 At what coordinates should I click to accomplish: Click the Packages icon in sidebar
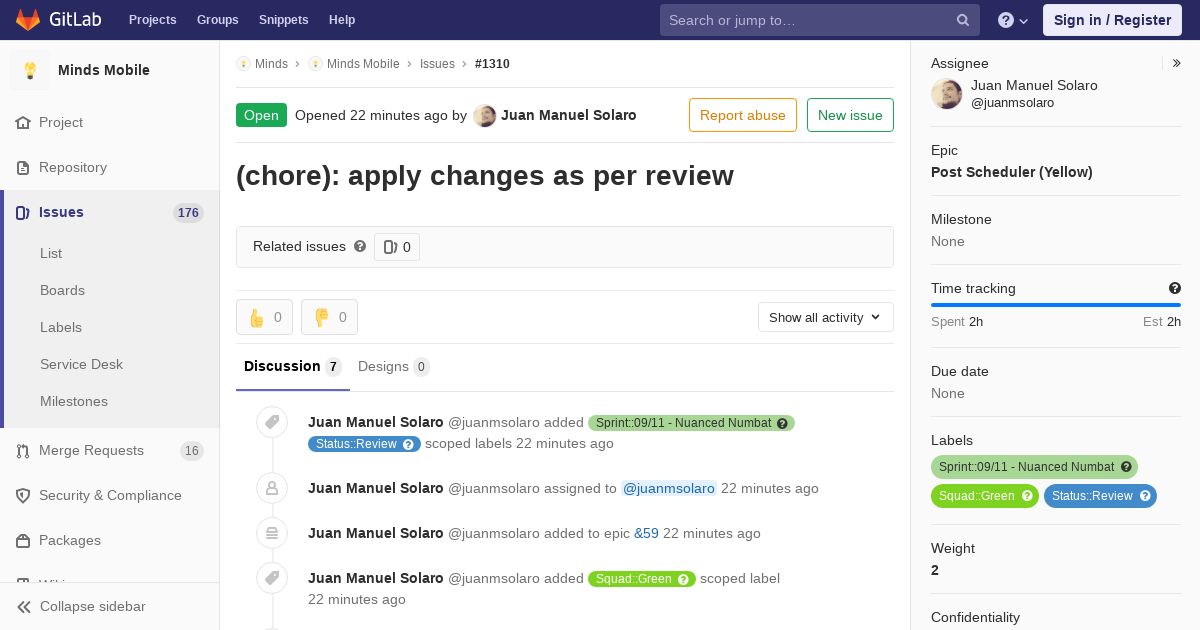click(x=23, y=541)
